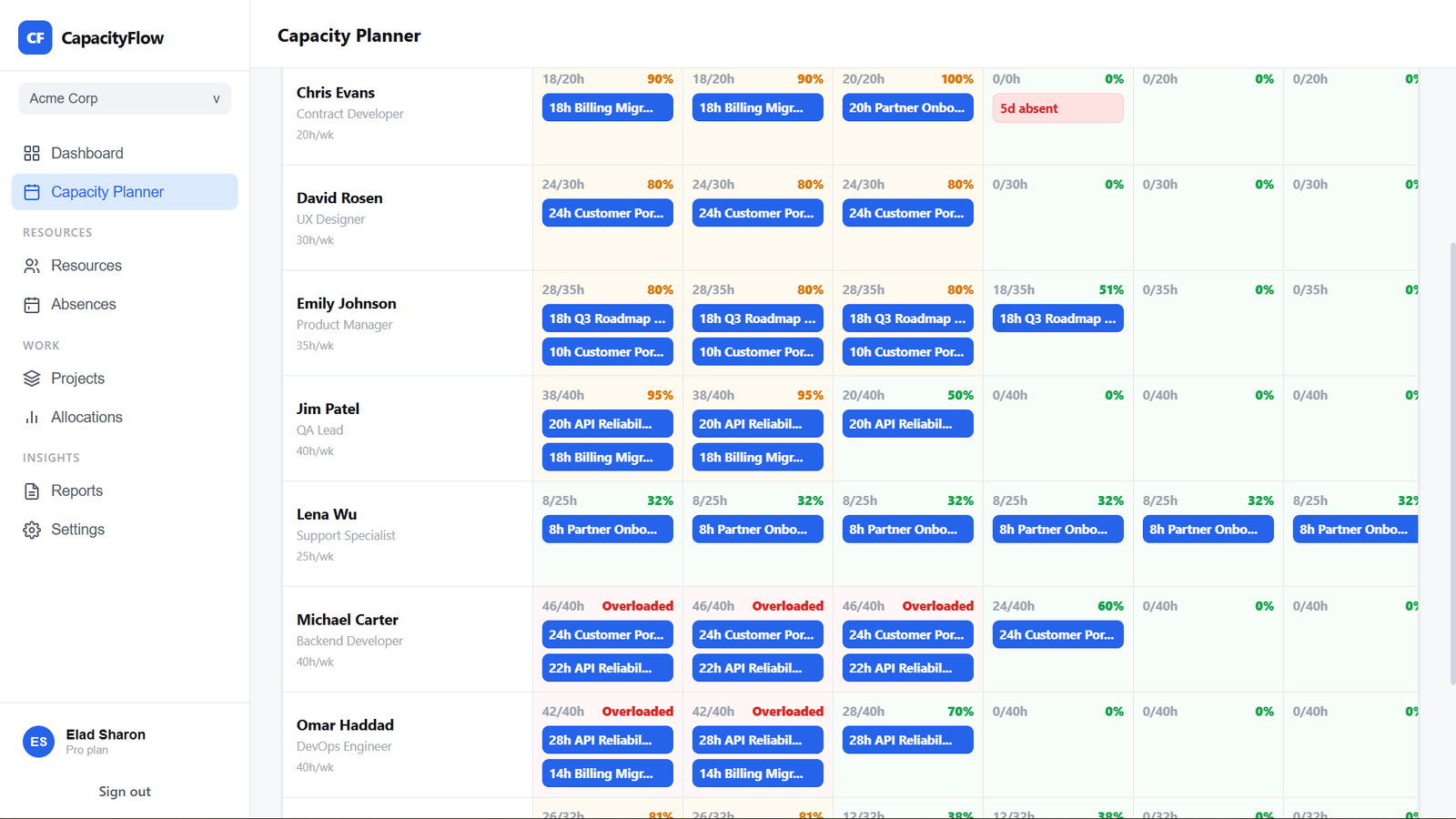Click the Projects layers icon
The height and width of the screenshot is (819, 1456).
pos(32,379)
